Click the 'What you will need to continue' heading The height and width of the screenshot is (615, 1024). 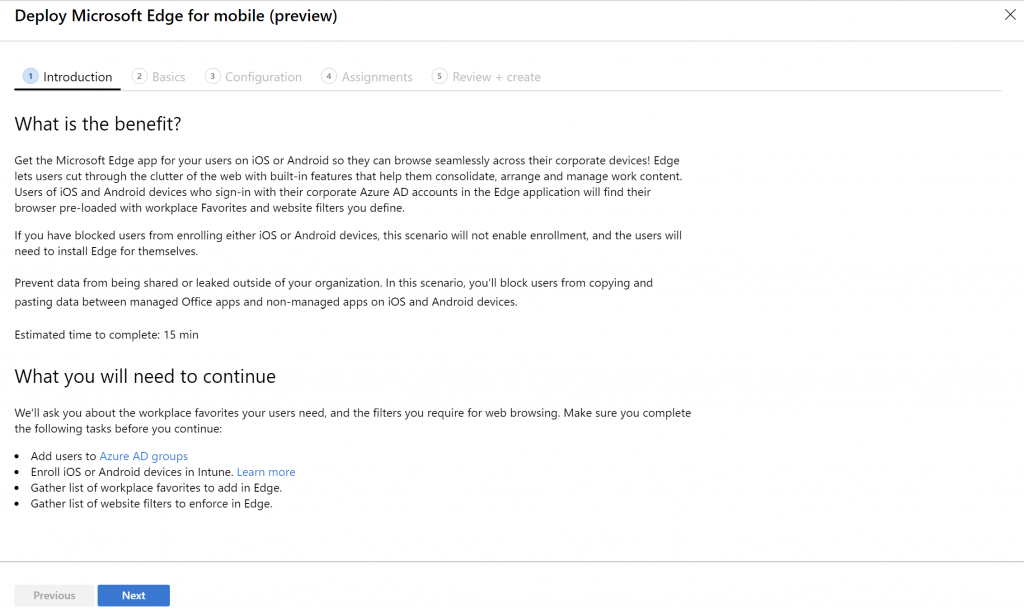tap(144, 377)
